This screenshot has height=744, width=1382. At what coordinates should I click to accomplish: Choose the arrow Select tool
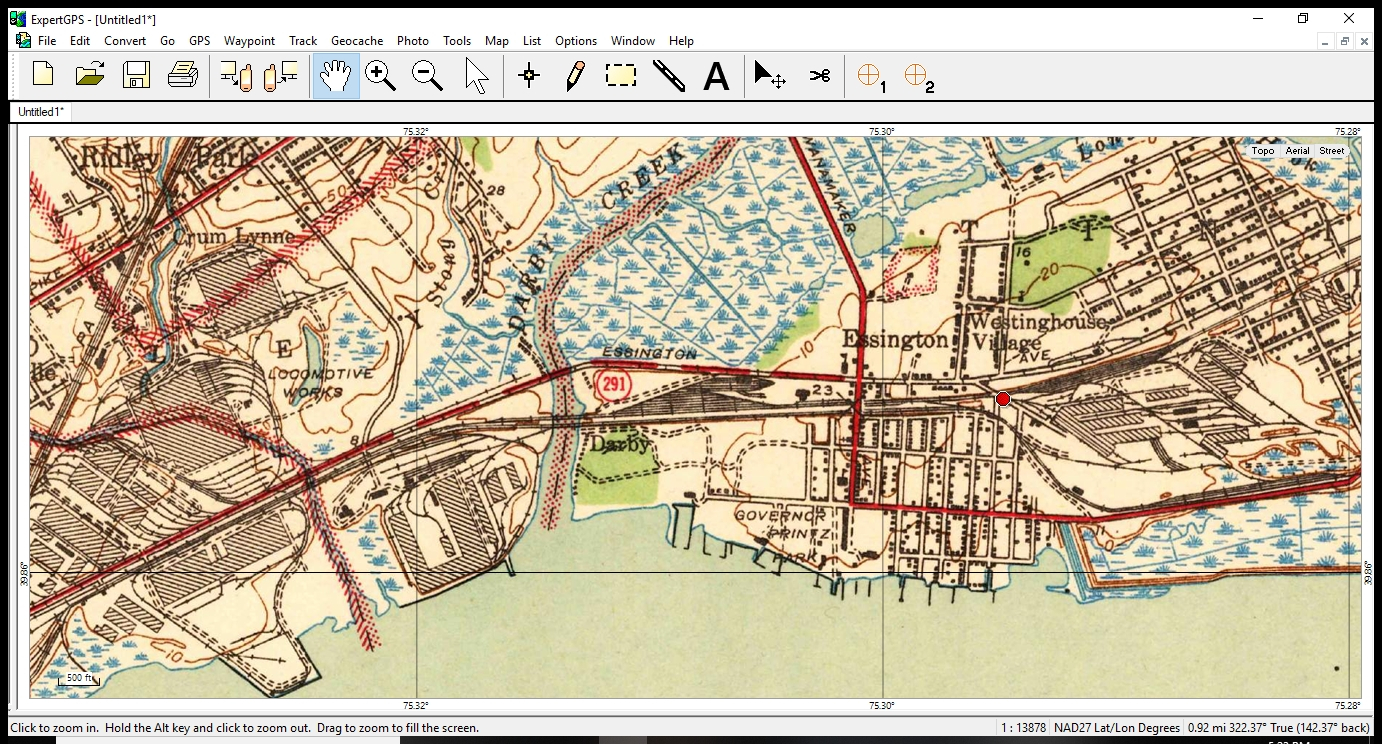tap(476, 76)
